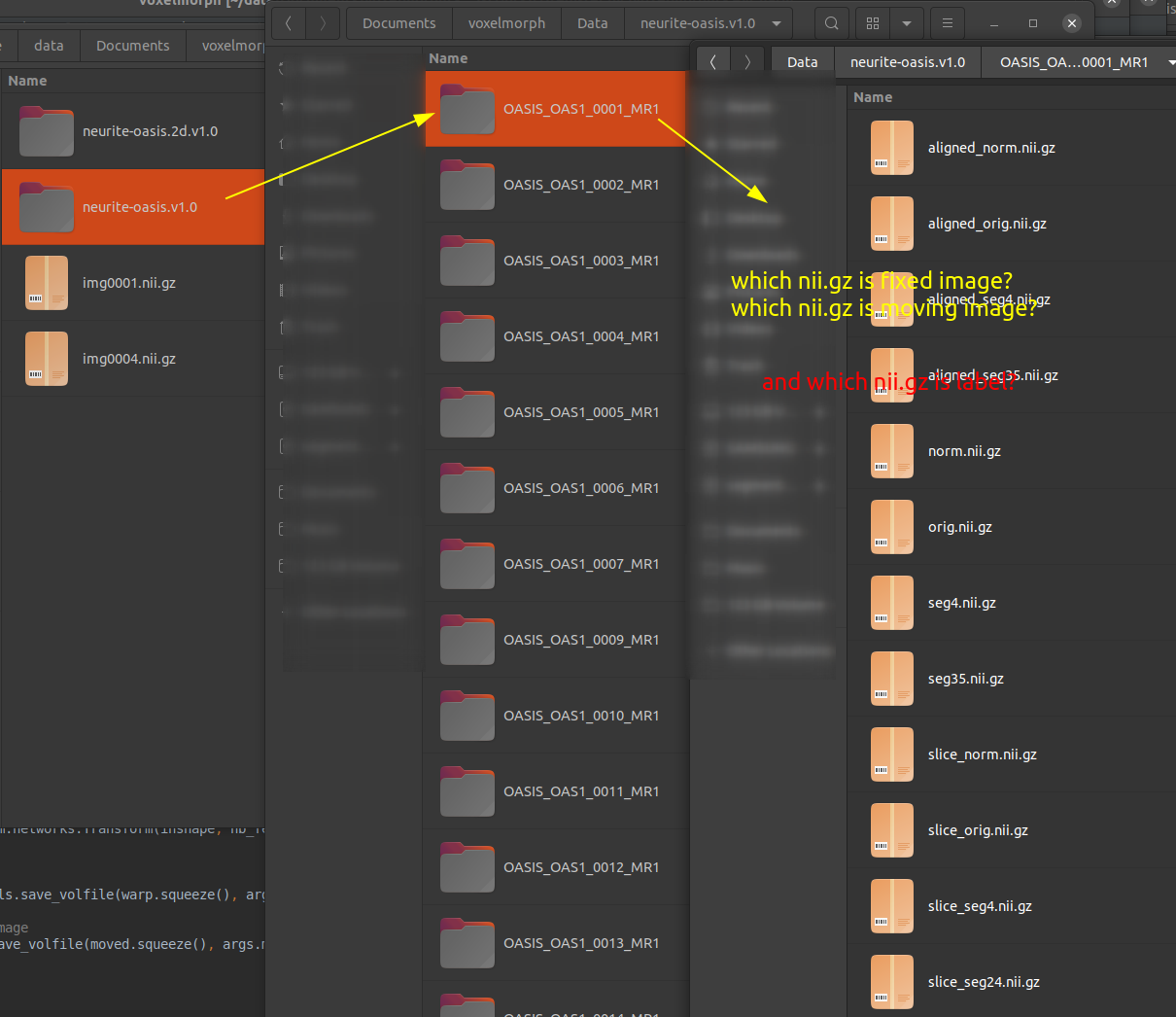Open the view options dropdown next to grid icon

[x=905, y=22]
